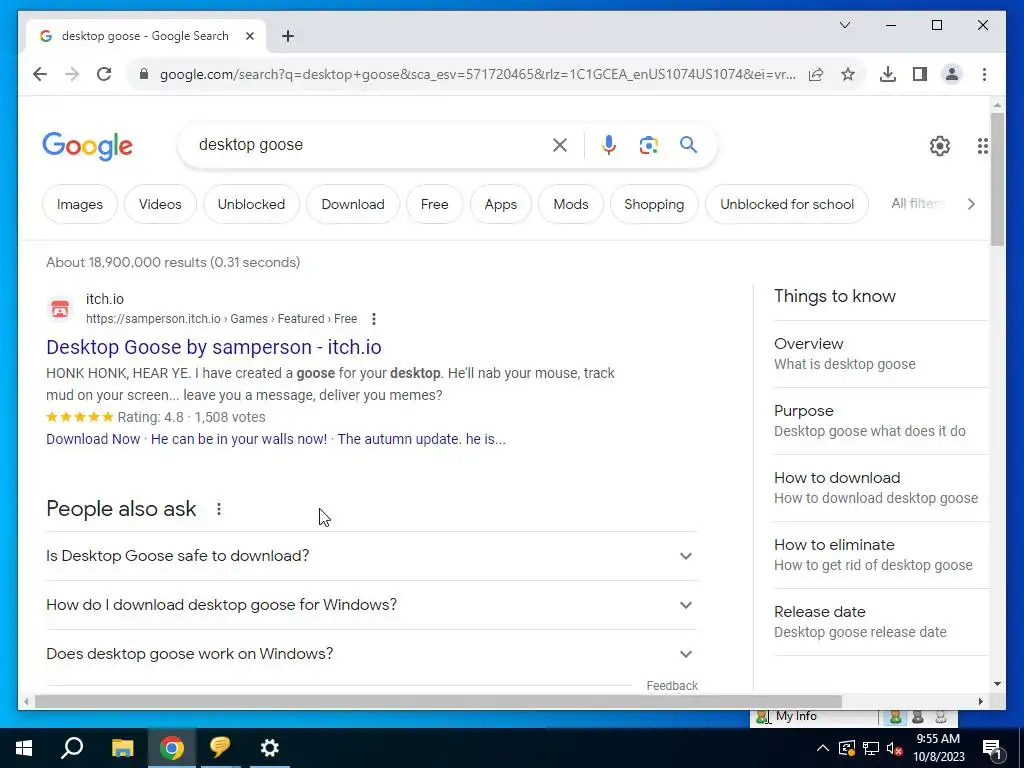The image size is (1024, 768).
Task: Select the Free filter chip
Action: (434, 204)
